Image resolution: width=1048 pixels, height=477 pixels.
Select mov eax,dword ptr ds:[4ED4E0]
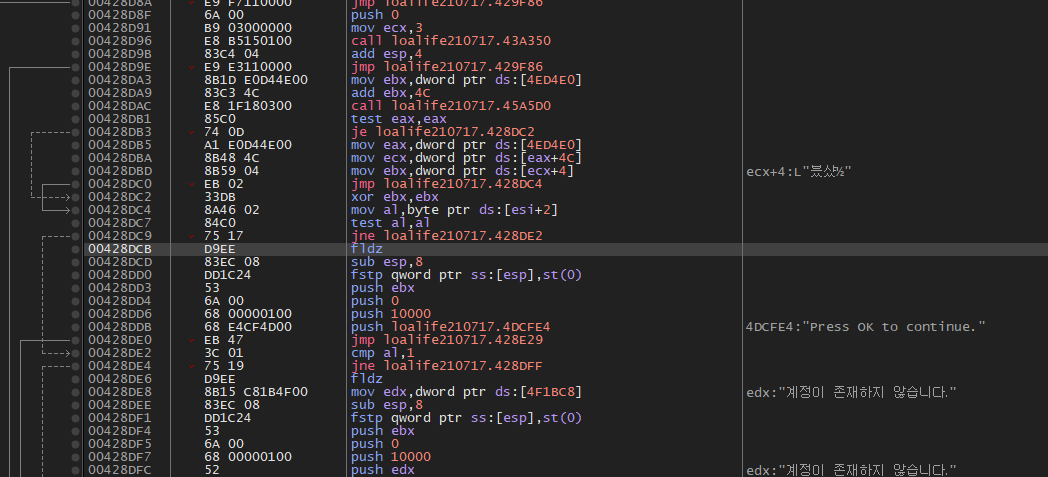click(466, 146)
